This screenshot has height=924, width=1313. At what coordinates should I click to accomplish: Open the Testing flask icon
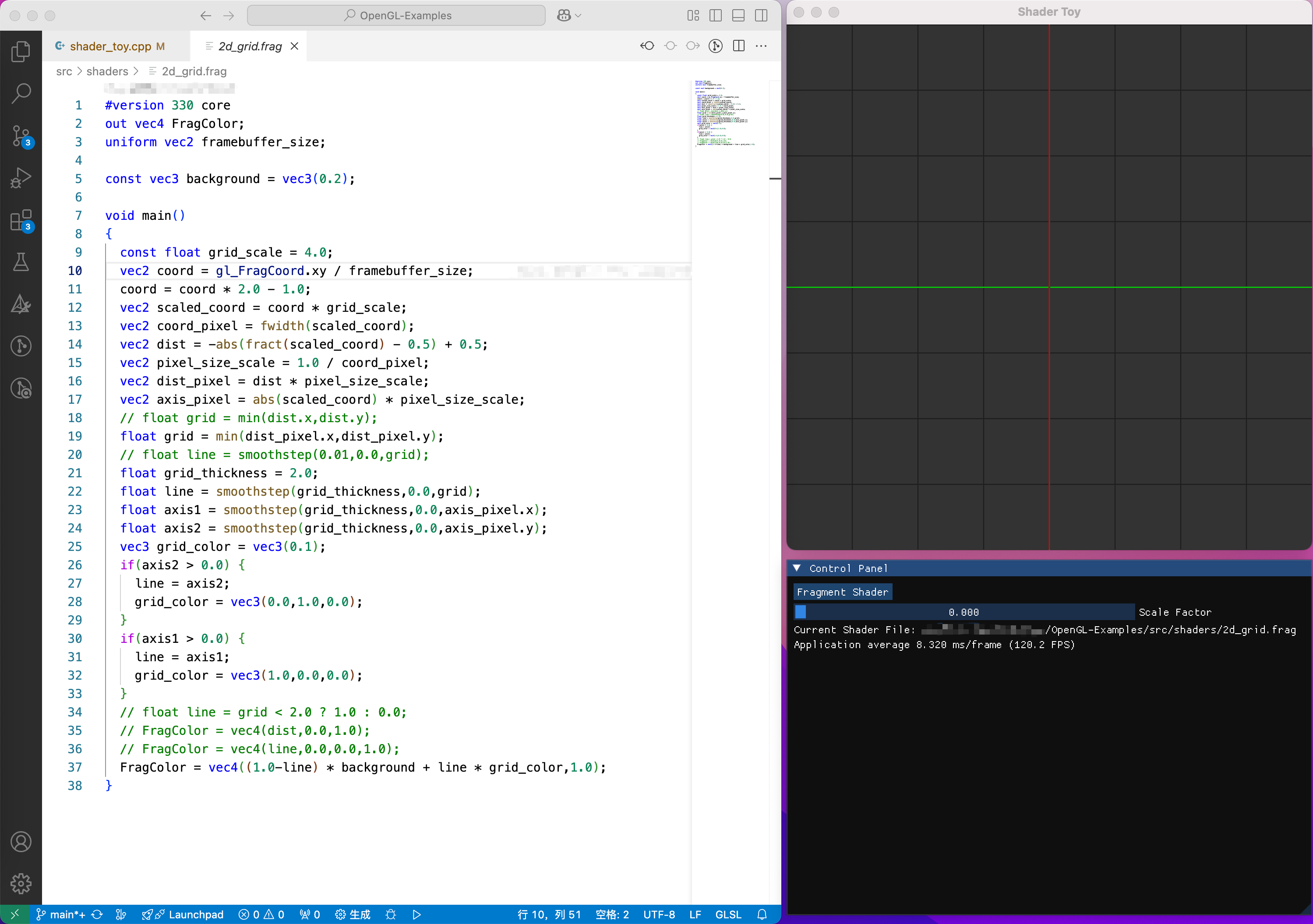point(21,262)
